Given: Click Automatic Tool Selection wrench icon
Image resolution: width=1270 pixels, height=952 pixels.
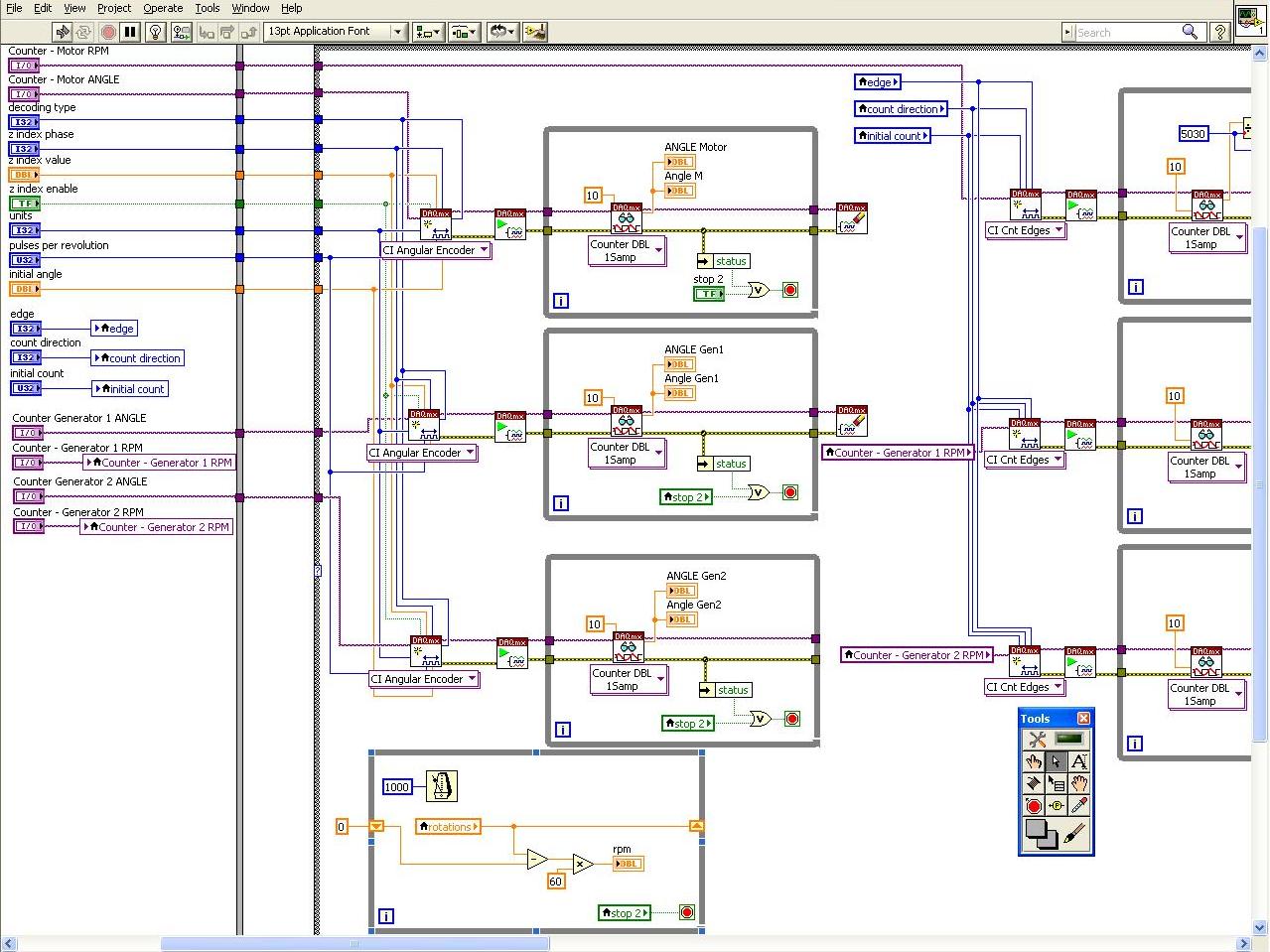Looking at the screenshot, I should coord(1038,739).
